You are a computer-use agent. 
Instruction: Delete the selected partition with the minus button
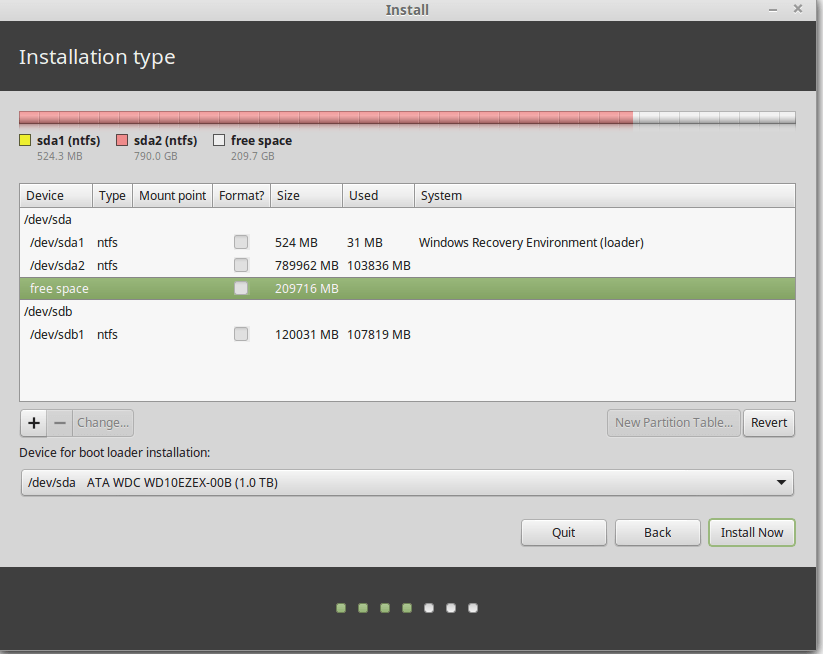coord(59,422)
